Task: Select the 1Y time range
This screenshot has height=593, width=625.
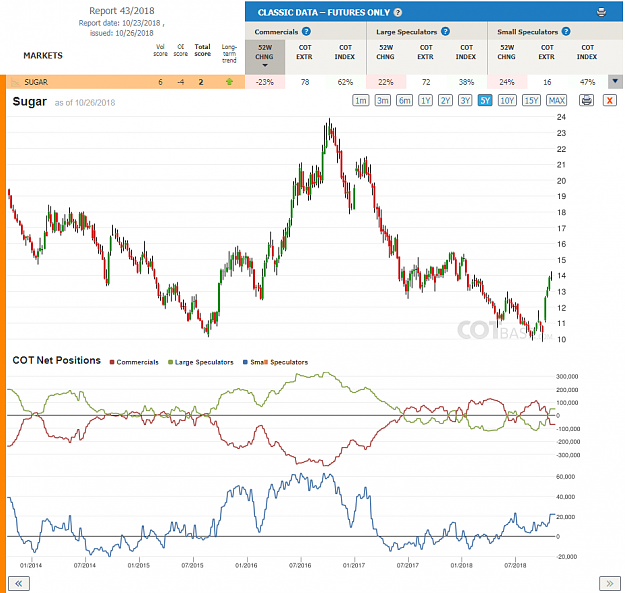Action: 426,100
